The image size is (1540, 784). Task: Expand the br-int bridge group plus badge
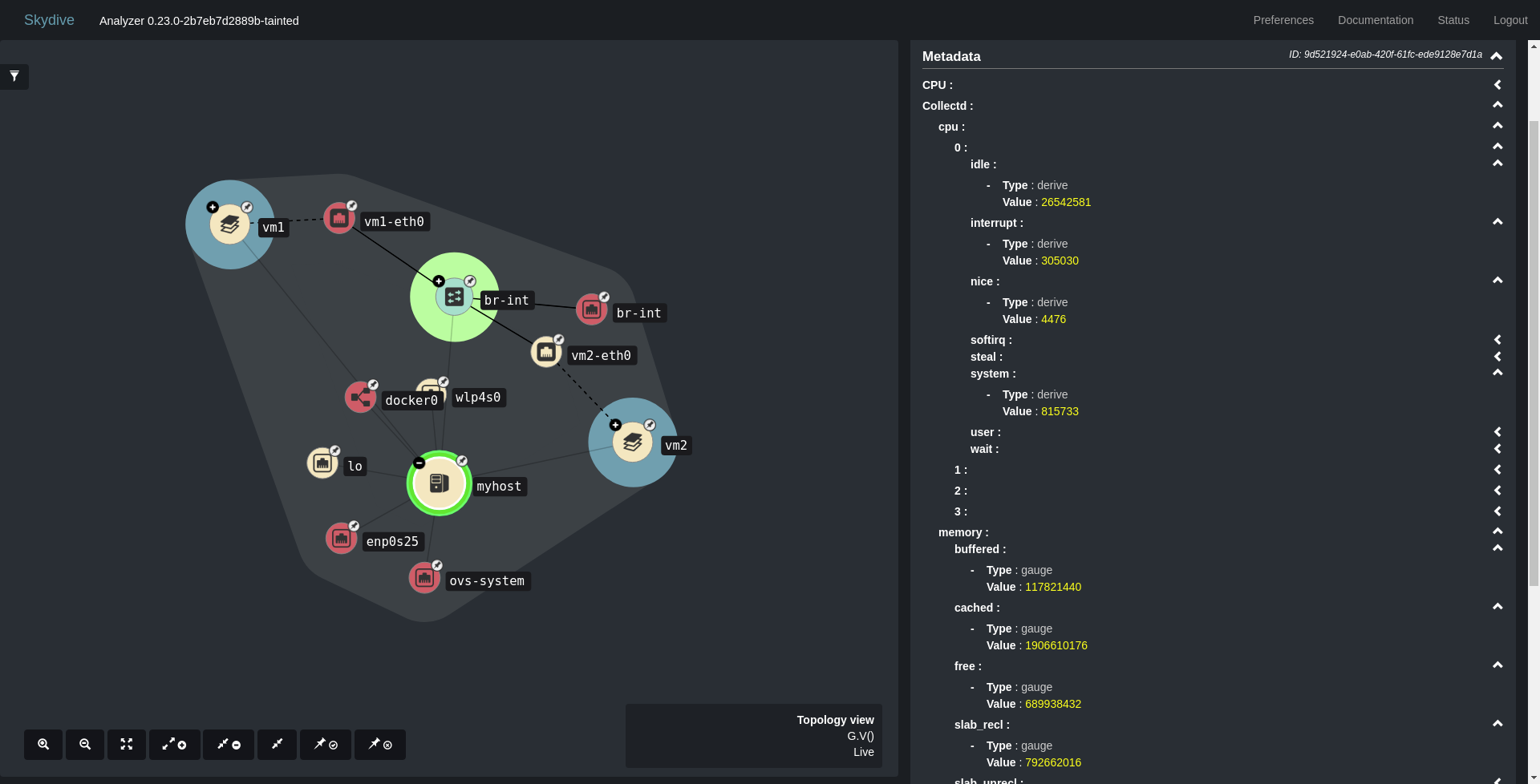tap(439, 281)
